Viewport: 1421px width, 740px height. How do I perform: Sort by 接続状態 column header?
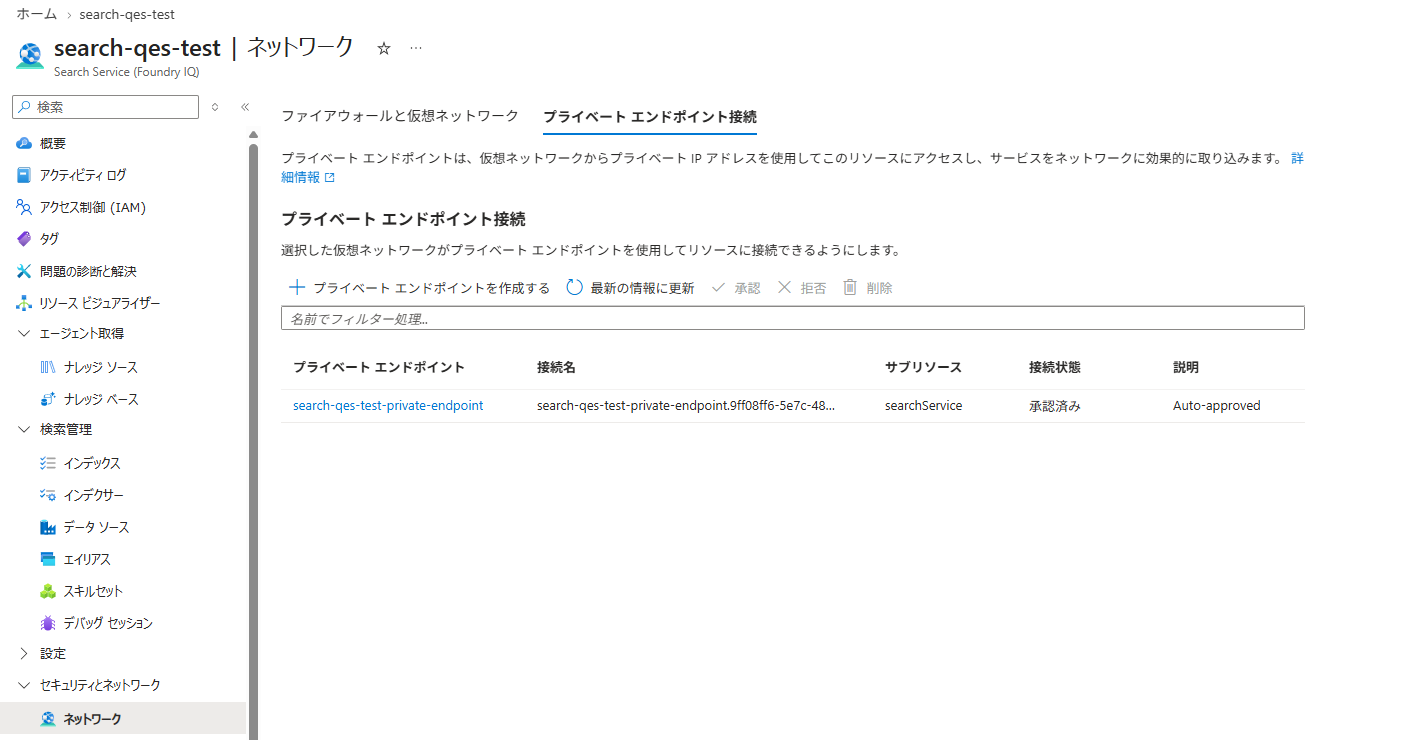tap(1054, 367)
